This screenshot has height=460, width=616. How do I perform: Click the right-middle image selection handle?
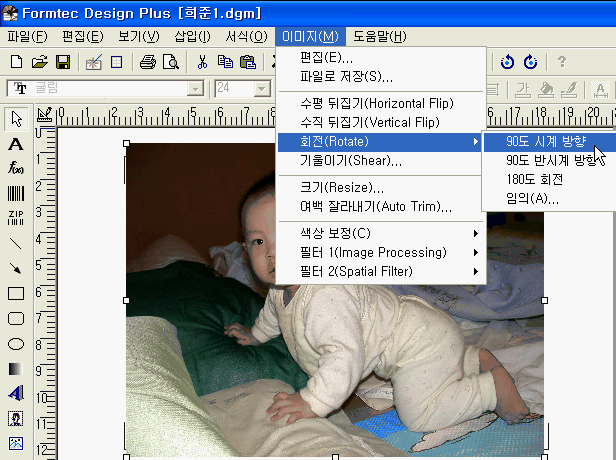[x=544, y=301]
